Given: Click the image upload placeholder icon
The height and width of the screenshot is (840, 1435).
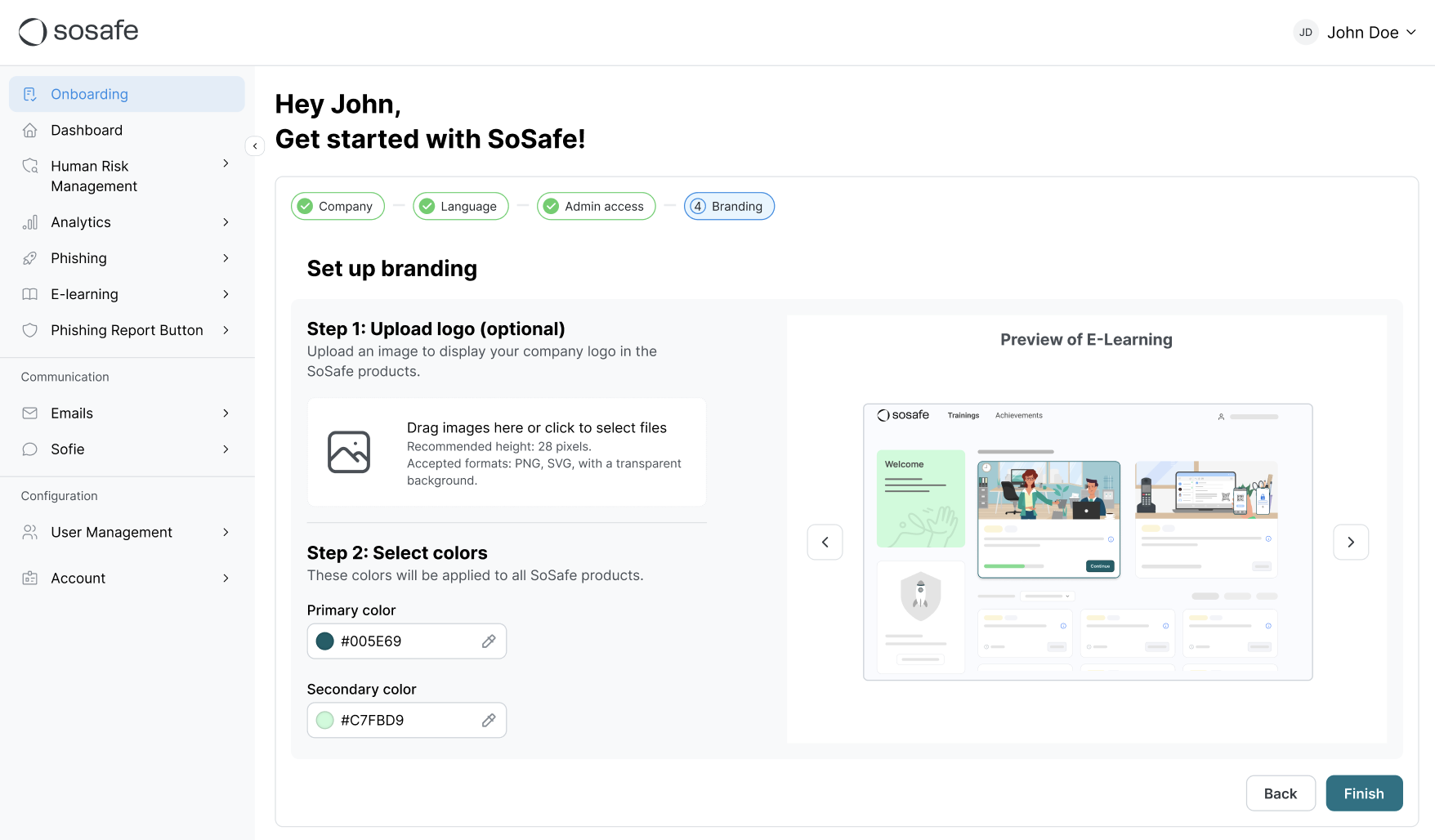Looking at the screenshot, I should pos(349,452).
